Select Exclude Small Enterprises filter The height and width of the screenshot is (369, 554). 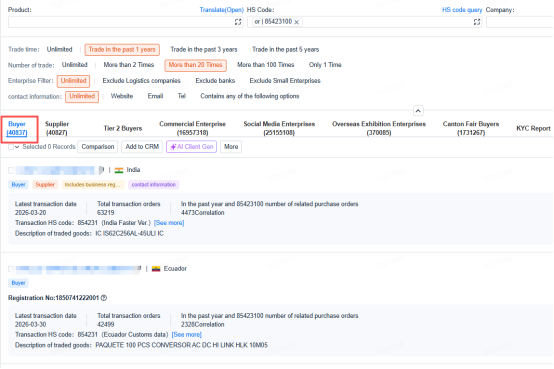(285, 81)
